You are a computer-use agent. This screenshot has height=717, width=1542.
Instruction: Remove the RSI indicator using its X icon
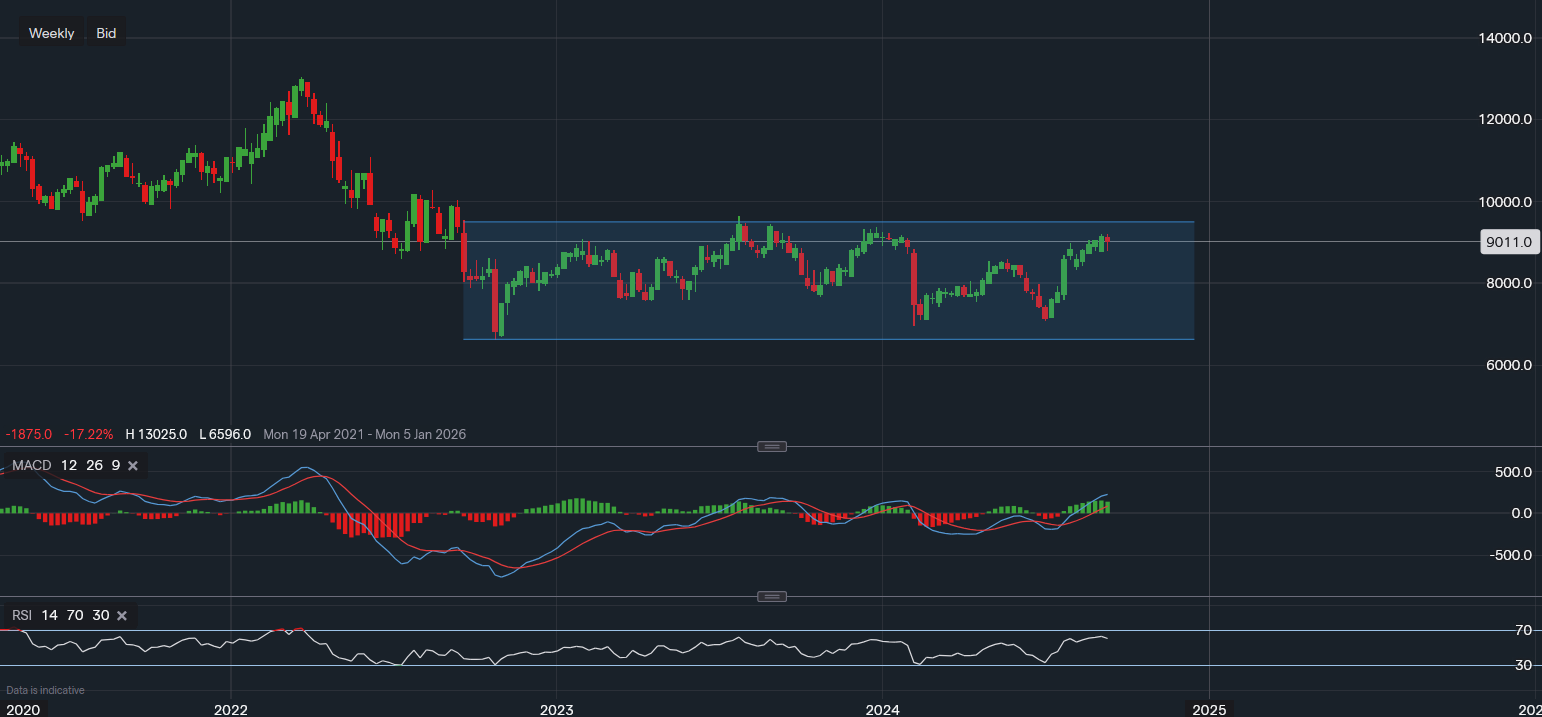(121, 615)
